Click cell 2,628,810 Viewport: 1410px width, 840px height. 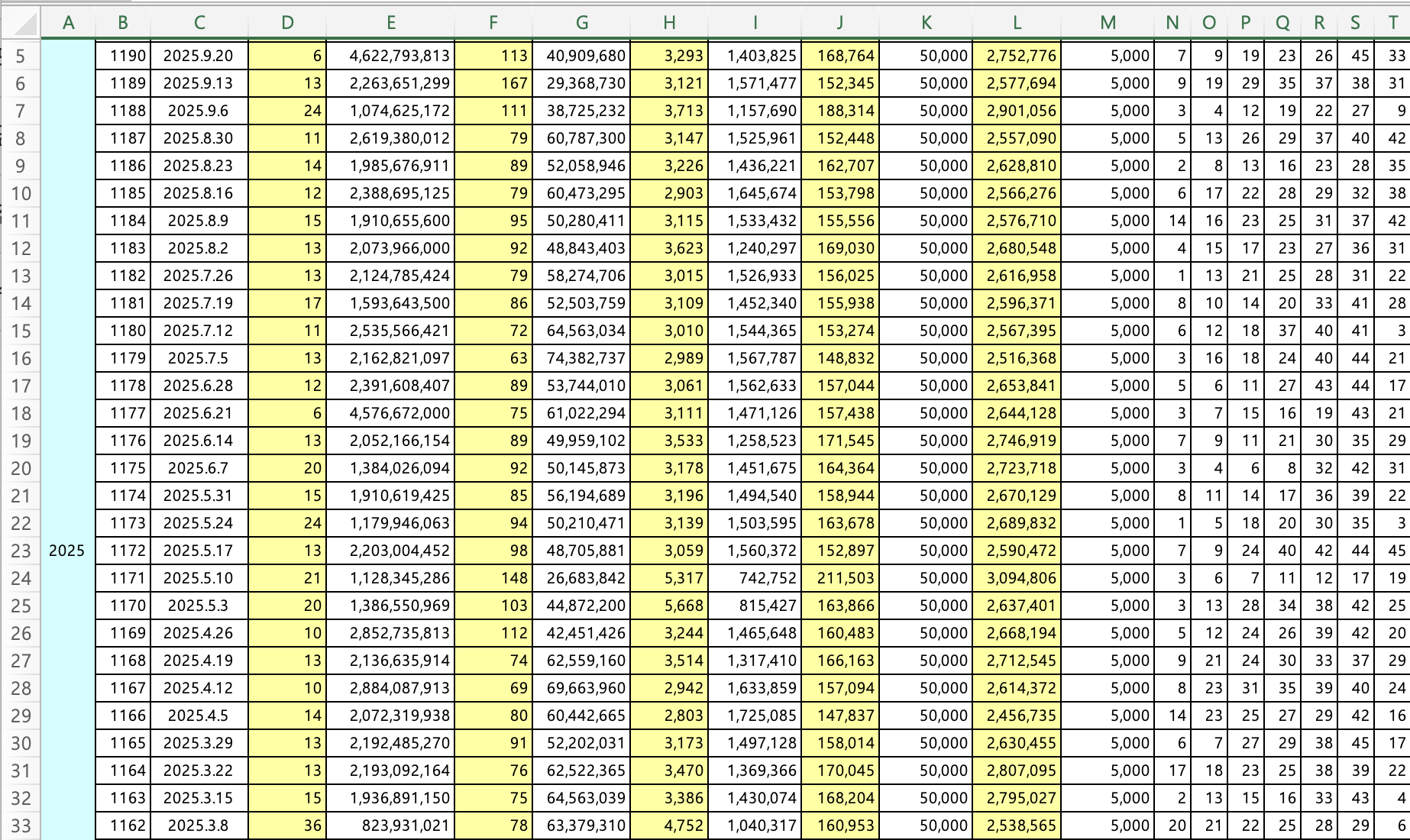click(1017, 166)
